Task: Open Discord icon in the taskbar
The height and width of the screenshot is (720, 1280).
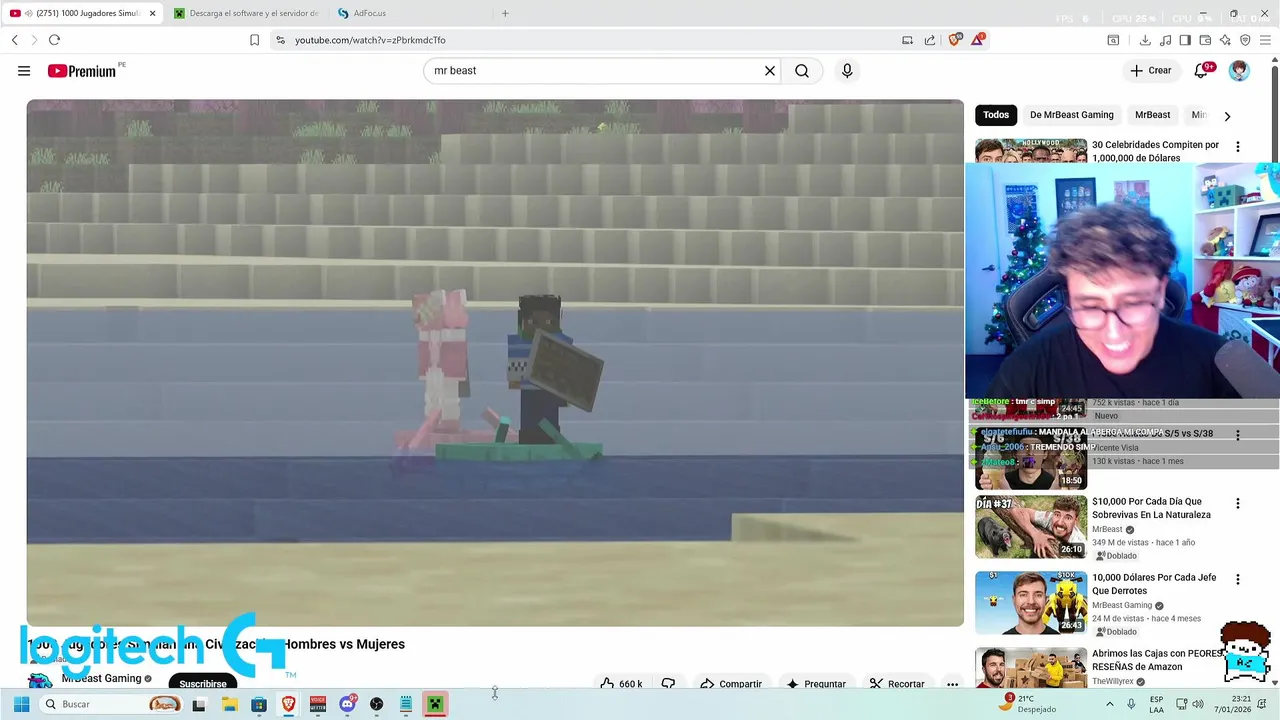Action: pos(347,704)
